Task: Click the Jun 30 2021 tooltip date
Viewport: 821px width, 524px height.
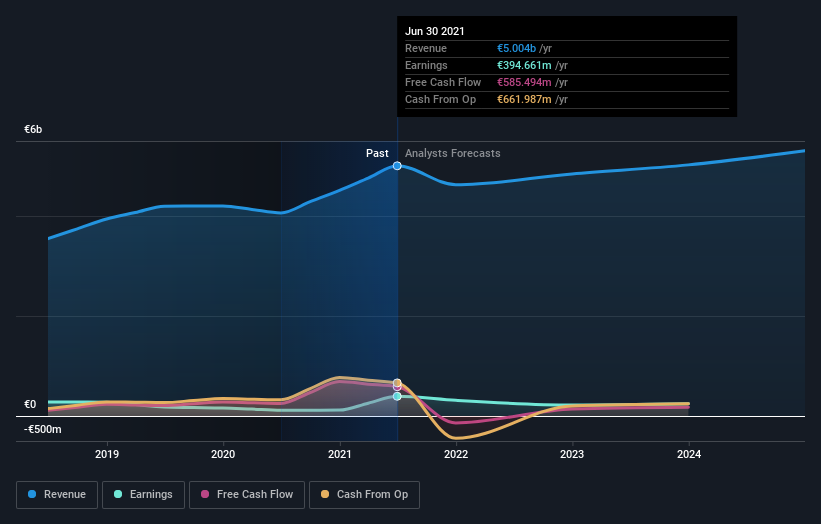Action: click(435, 31)
